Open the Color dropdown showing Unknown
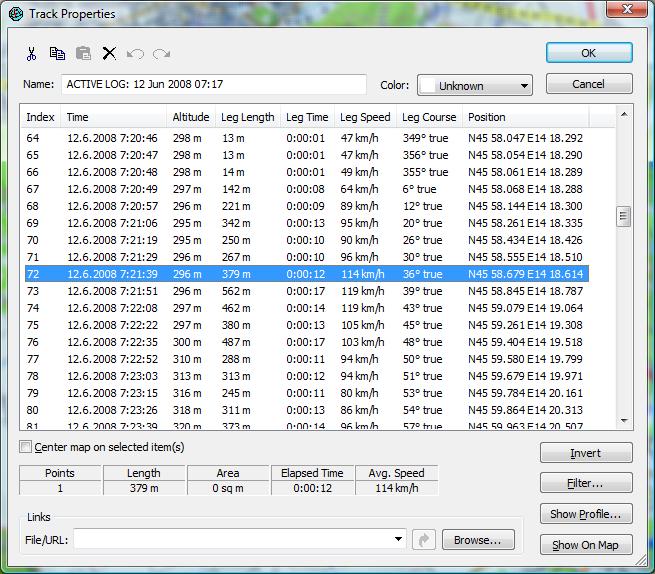The image size is (655, 574). click(475, 86)
